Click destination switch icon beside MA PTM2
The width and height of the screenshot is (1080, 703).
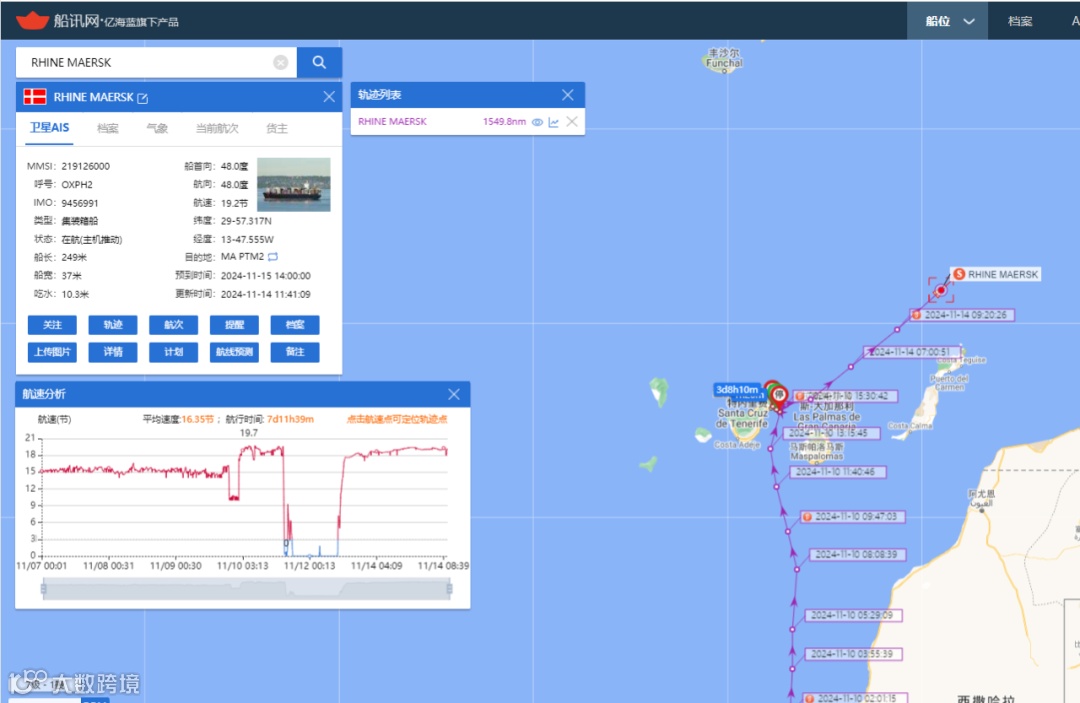[273, 257]
